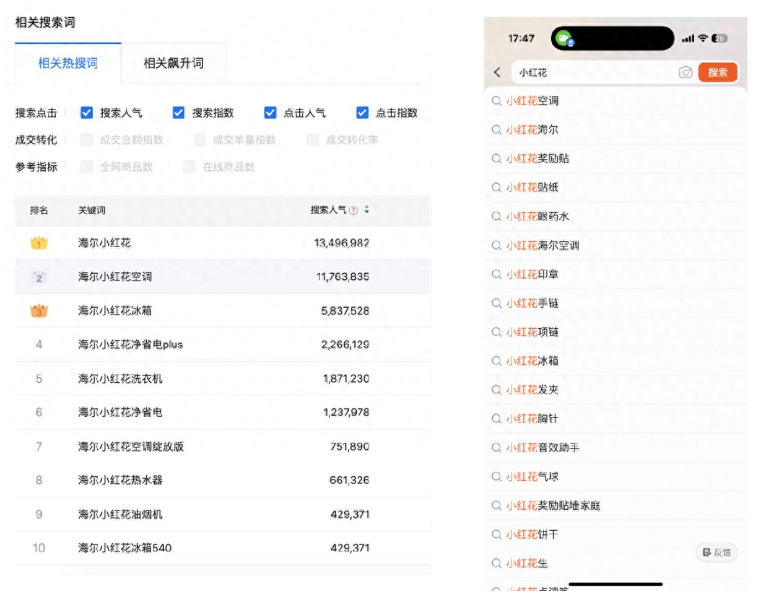Image resolution: width=761 pixels, height=597 pixels.
Task: Click the 搜索人气 help question-mark icon
Action: coord(353,210)
